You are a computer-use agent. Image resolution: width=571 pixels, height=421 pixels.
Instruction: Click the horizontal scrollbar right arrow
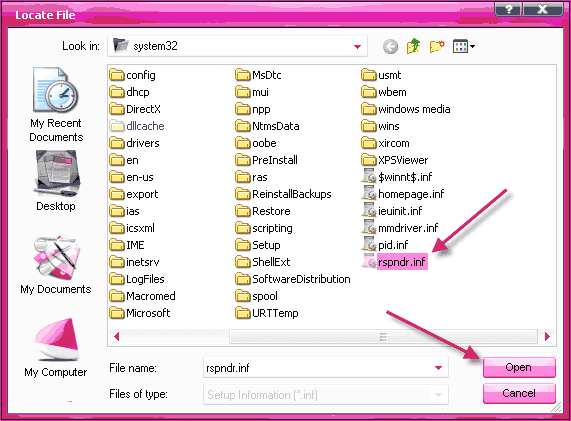pyautogui.click(x=547, y=337)
